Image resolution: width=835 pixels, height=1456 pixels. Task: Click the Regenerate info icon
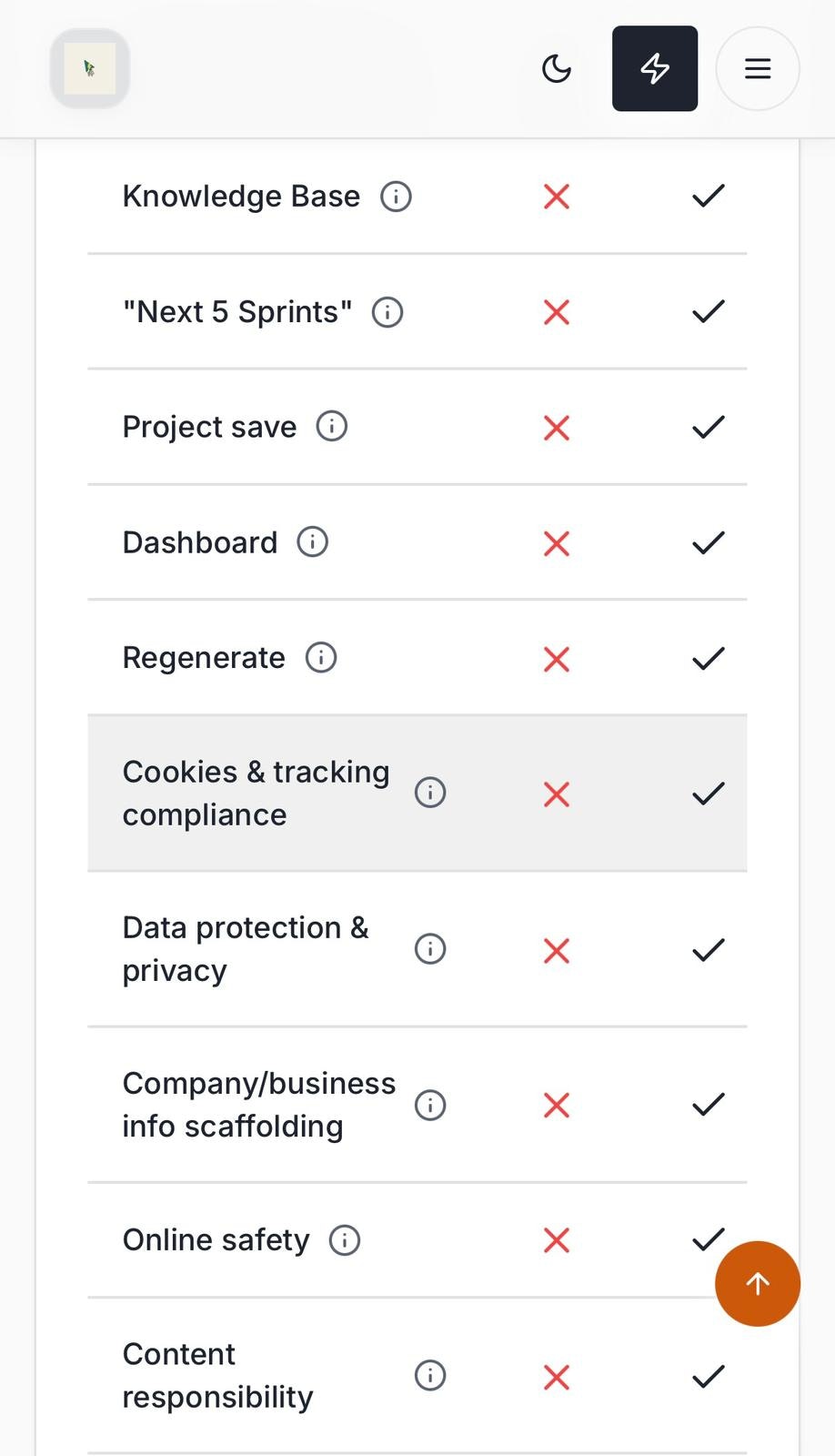[x=321, y=657]
